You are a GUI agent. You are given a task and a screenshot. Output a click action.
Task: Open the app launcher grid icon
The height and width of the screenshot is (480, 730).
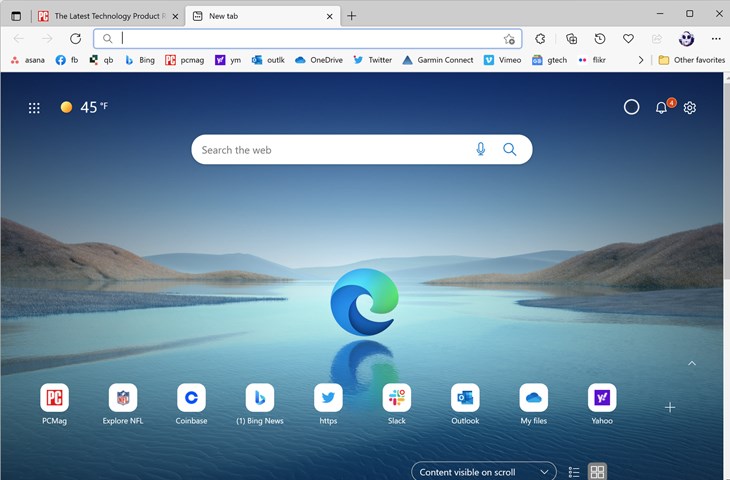(x=34, y=108)
